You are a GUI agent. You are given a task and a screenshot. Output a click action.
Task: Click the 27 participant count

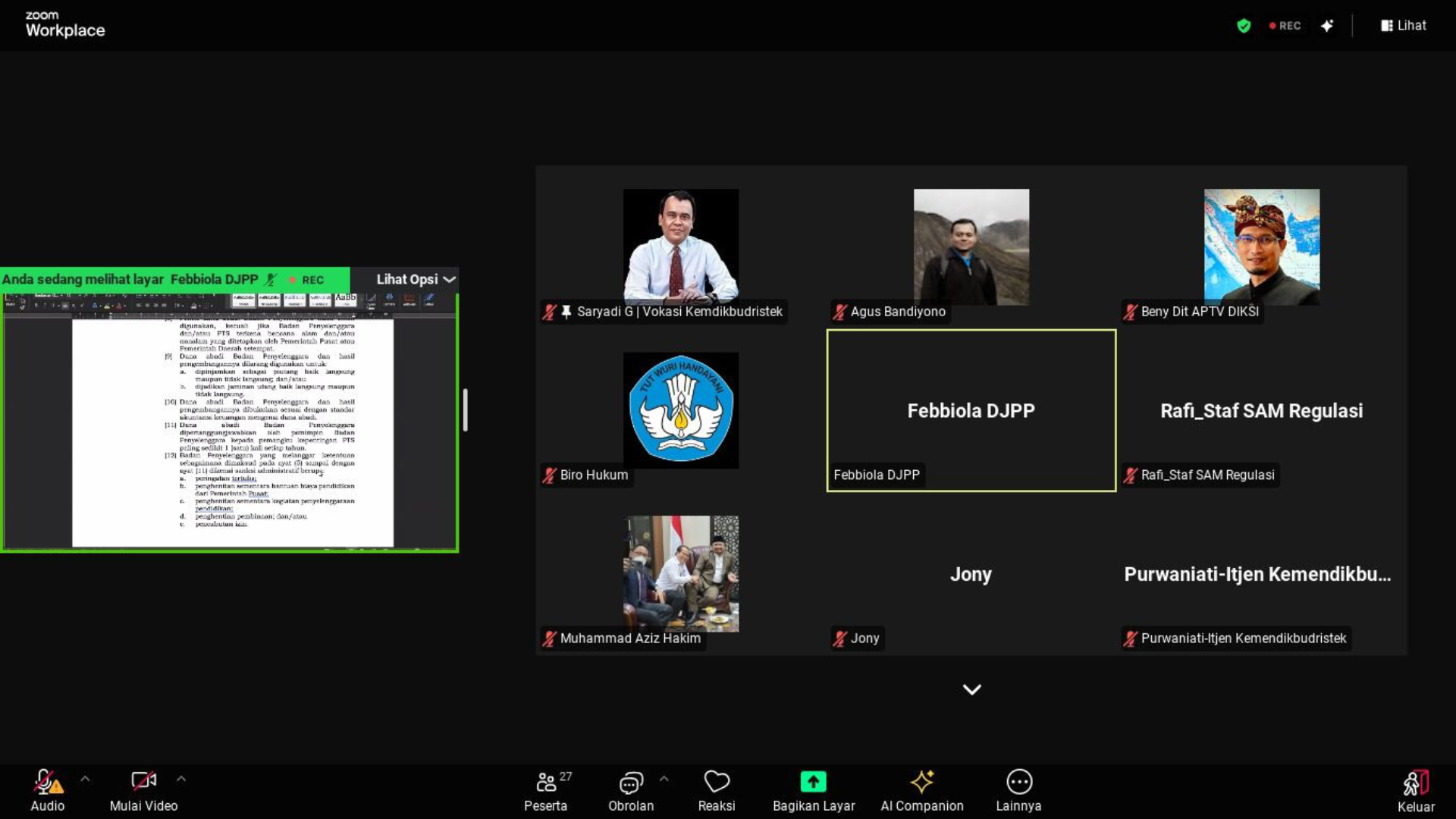coord(566,777)
